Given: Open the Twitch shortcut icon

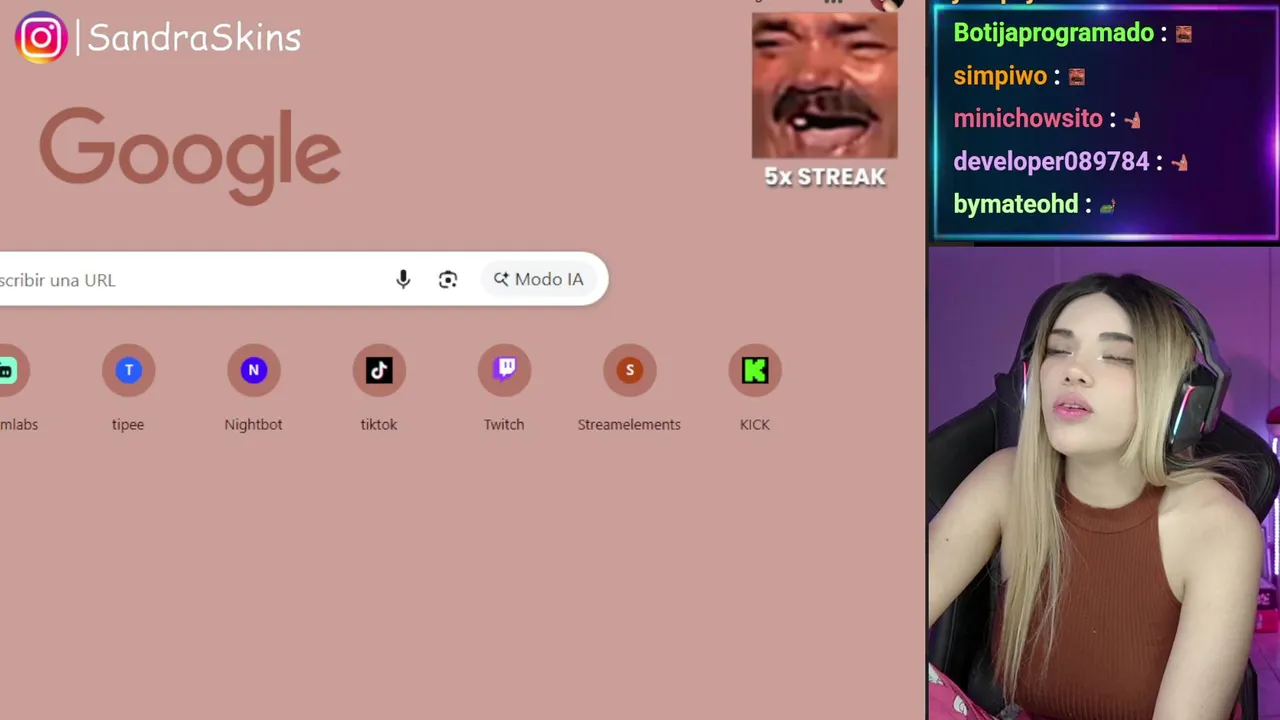Looking at the screenshot, I should point(504,370).
